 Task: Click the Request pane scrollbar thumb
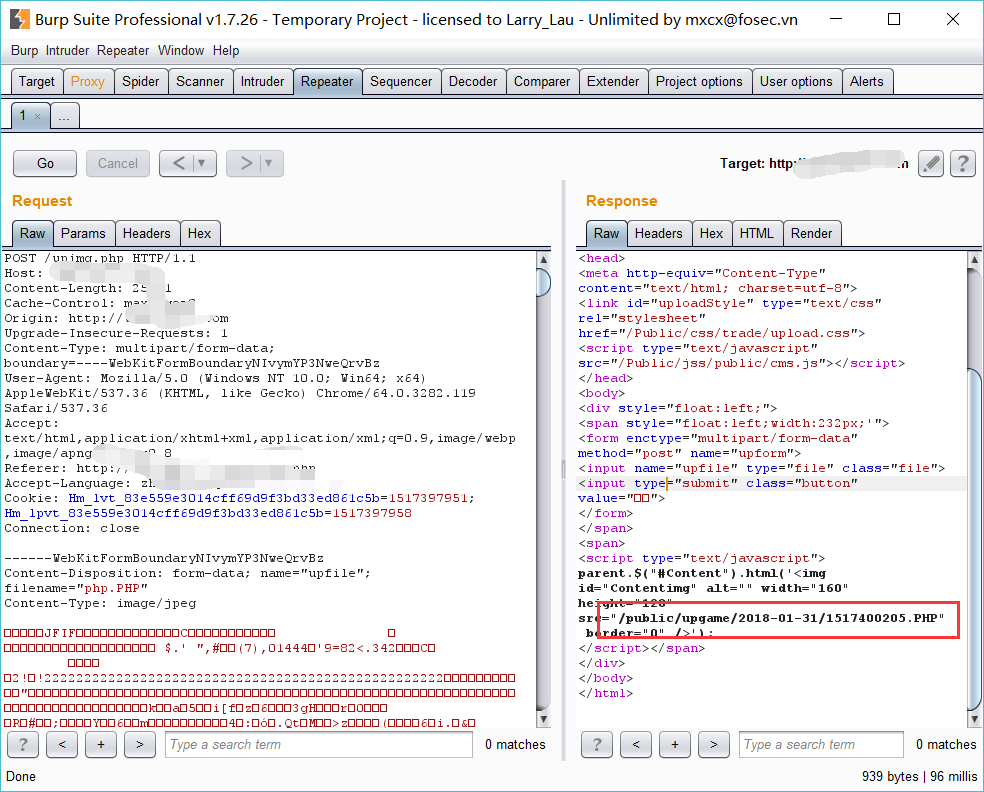pos(544,282)
